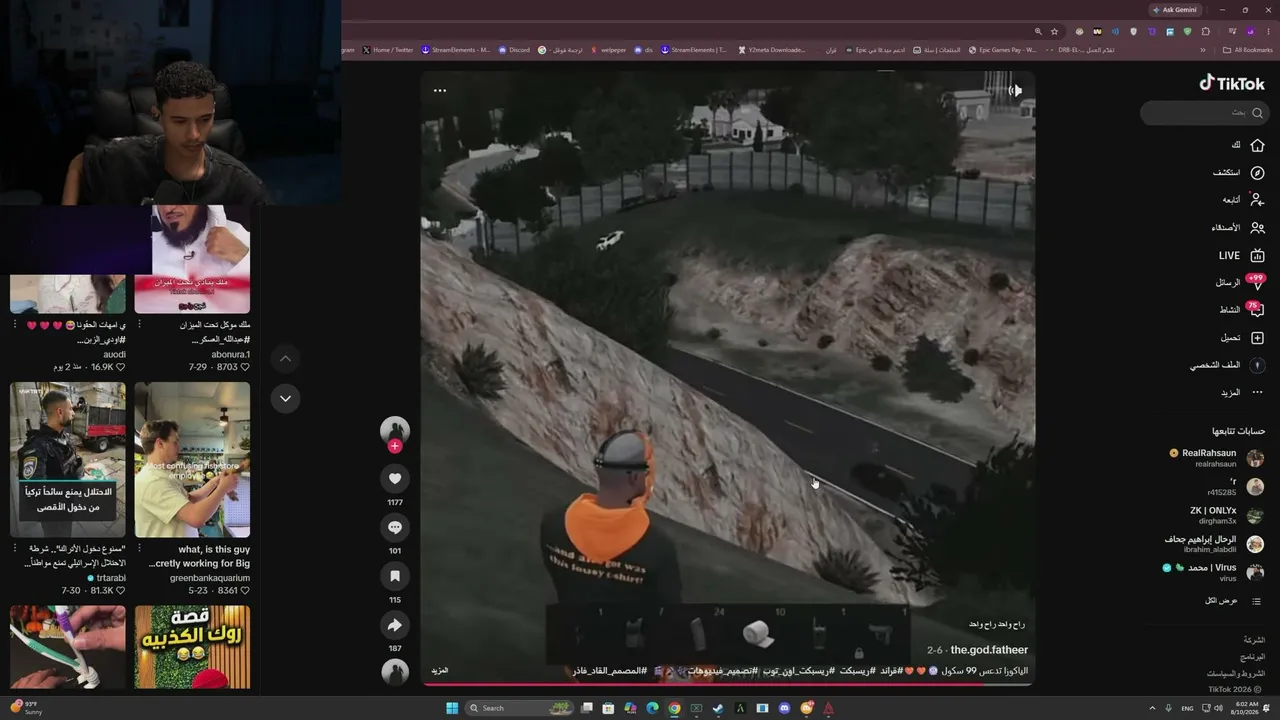The image size is (1280, 720).
Task: Open Discord from the taskbar
Action: click(785, 708)
